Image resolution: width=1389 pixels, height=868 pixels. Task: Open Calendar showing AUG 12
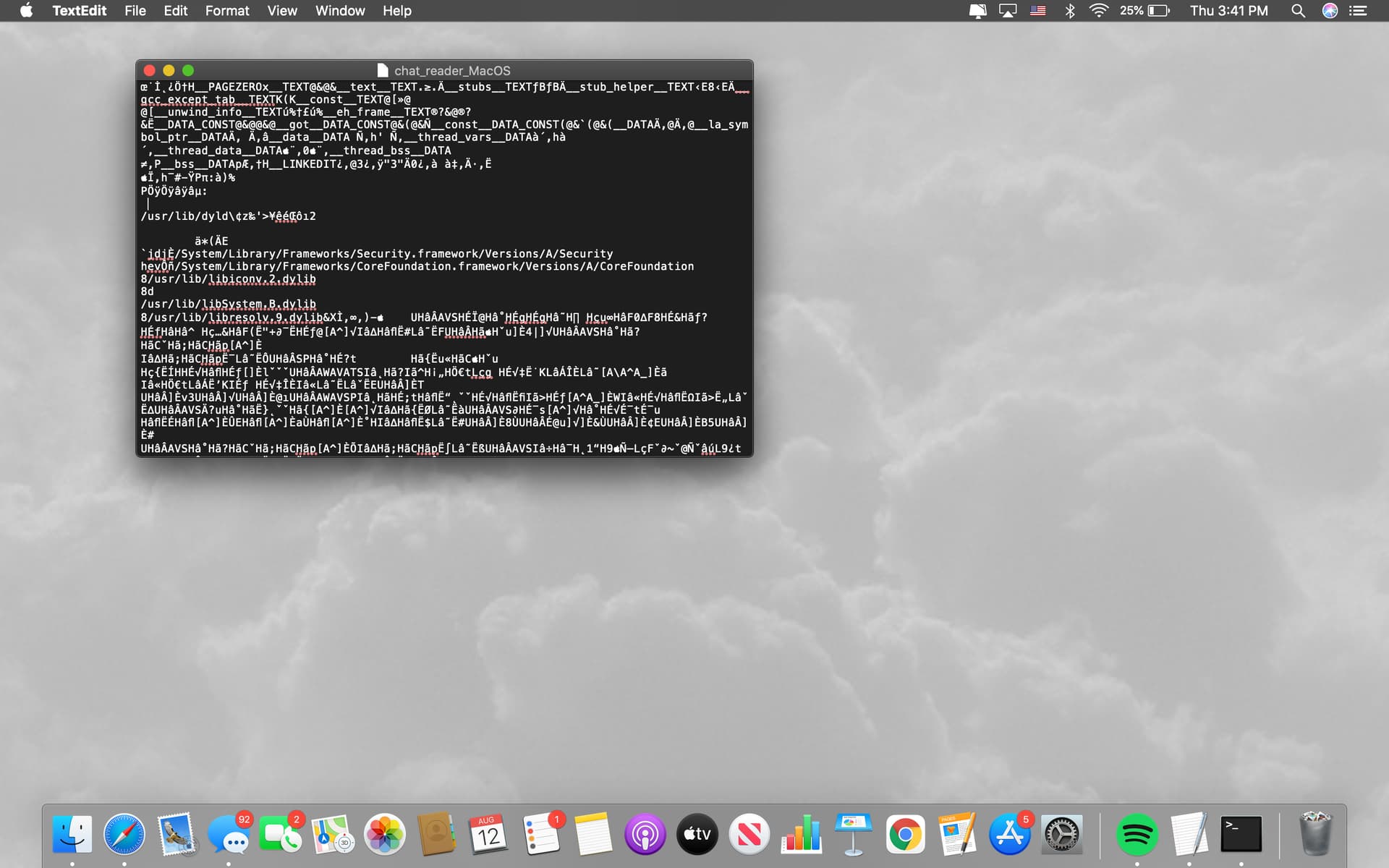coord(489,834)
